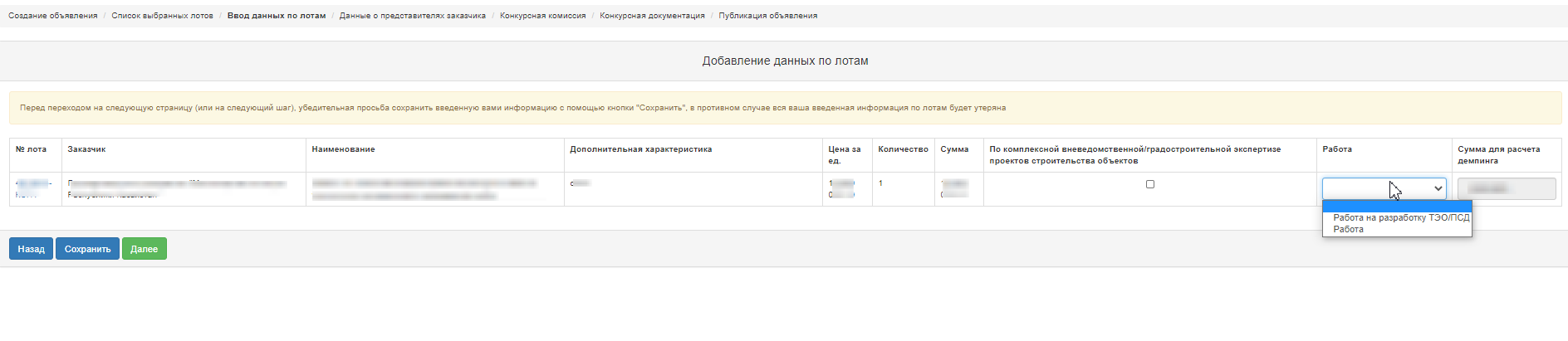Viewport: 1568px width, 341px height.
Task: Click the 'Наименование' column header
Action: point(343,149)
